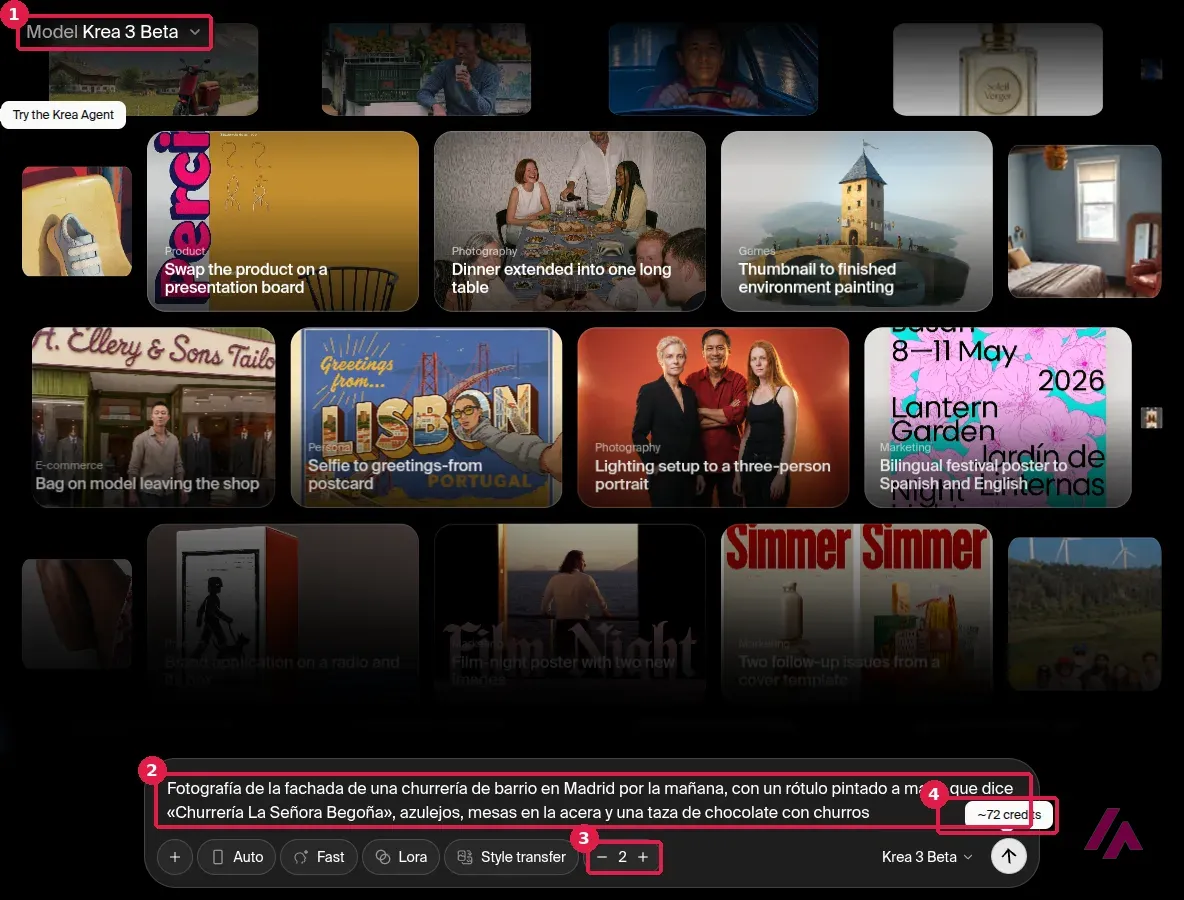Open the Auto aspect ratio option
This screenshot has height=900, width=1184.
click(238, 857)
